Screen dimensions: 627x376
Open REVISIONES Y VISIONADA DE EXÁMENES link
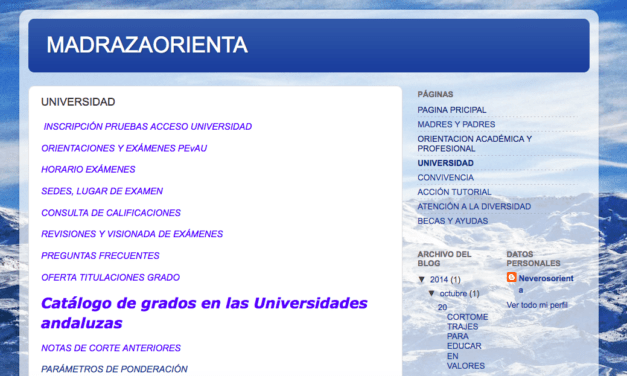(132, 234)
